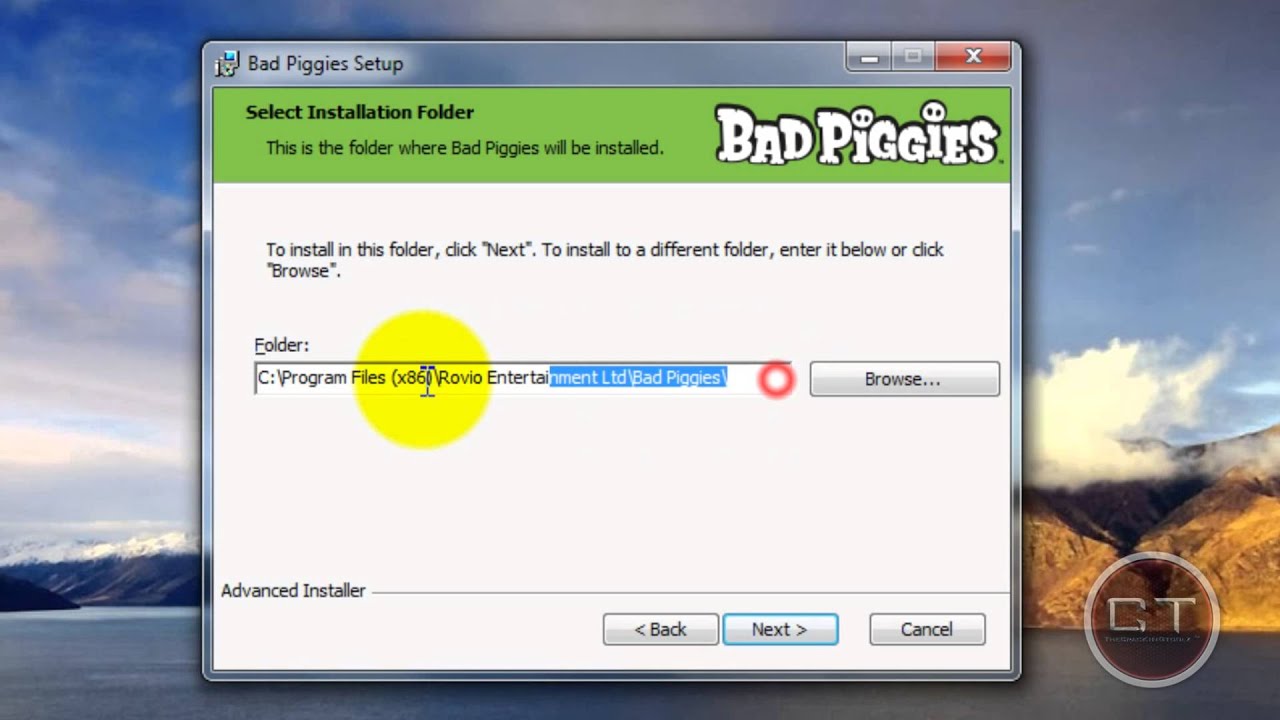Open the Browse... folder dialog

[904, 379]
